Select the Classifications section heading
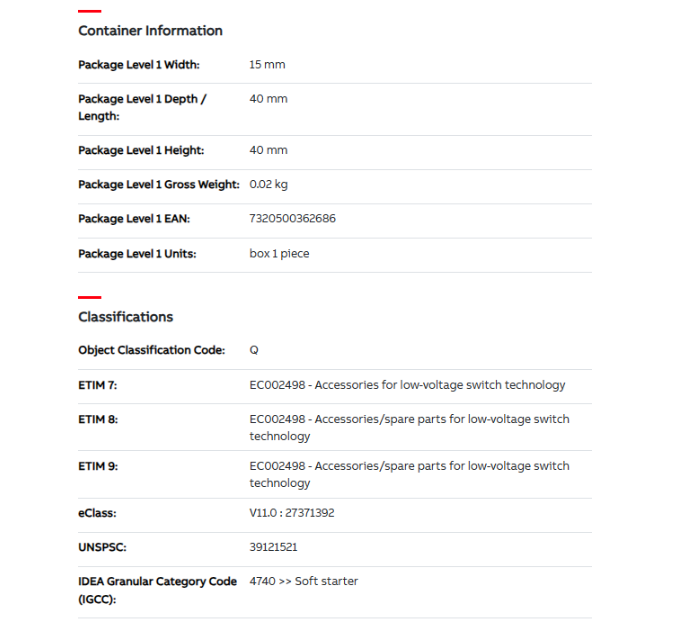The image size is (685, 627). [x=125, y=317]
